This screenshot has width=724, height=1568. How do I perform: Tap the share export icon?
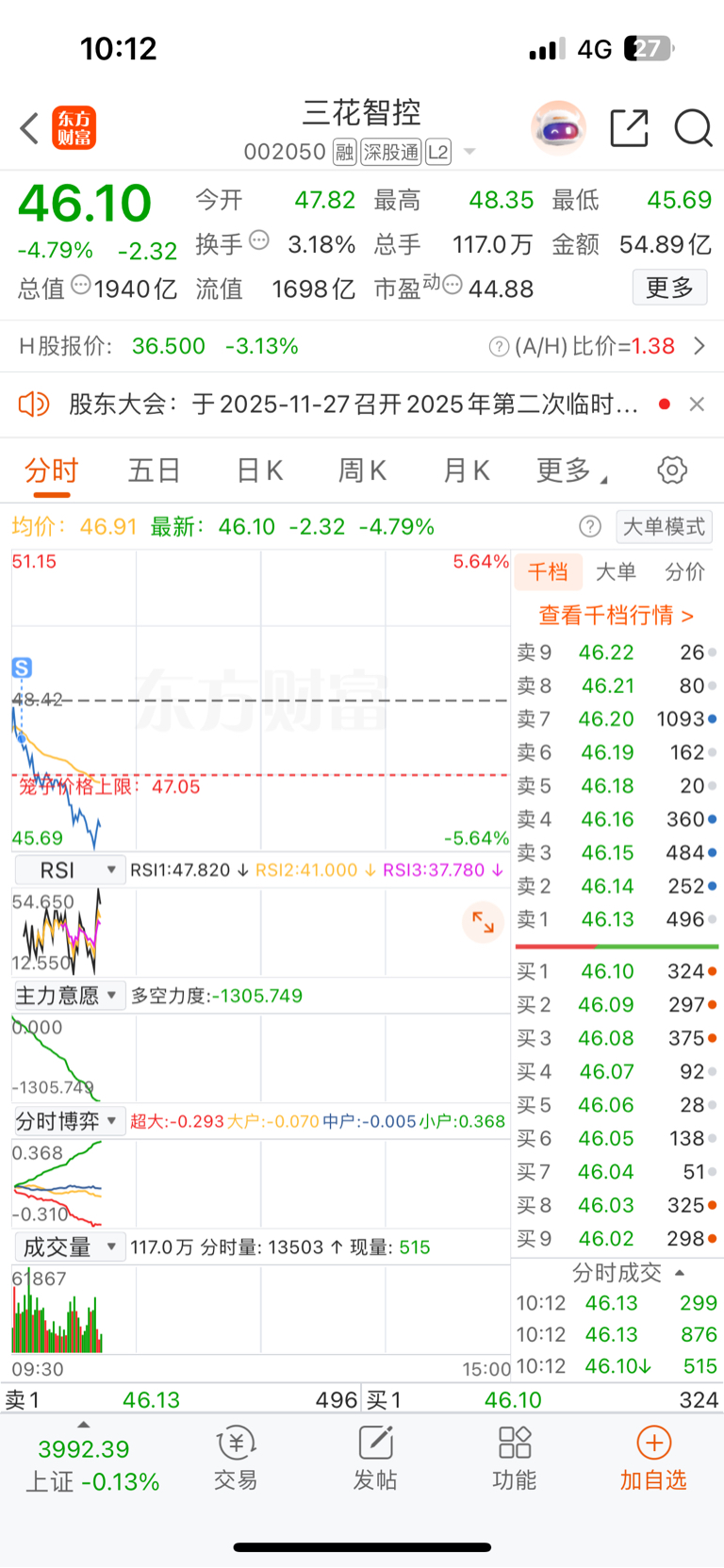pos(629,128)
